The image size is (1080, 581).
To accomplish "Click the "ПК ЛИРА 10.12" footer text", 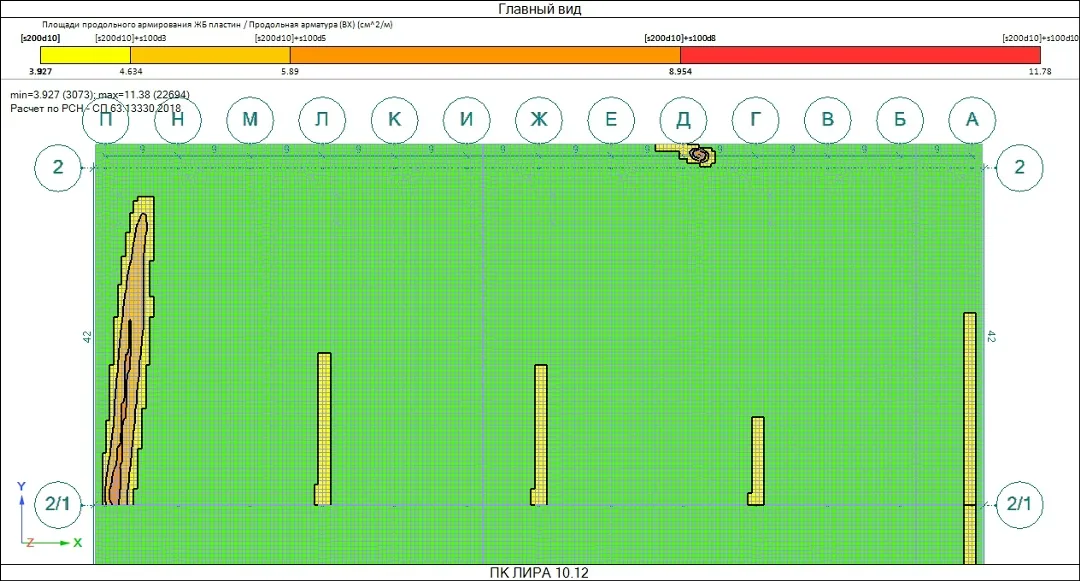I will [x=539, y=573].
